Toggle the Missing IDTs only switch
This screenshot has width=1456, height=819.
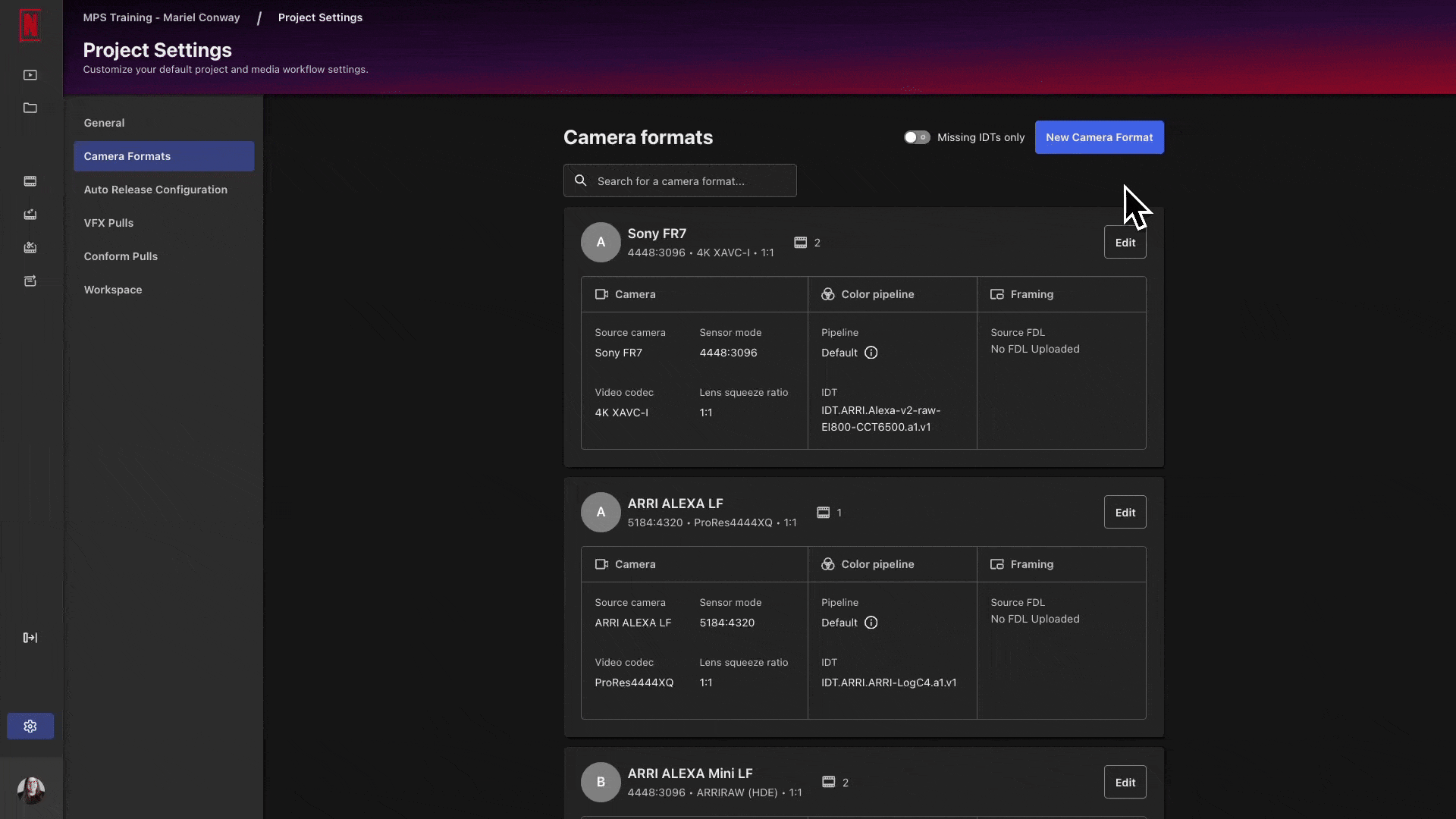pos(917,137)
